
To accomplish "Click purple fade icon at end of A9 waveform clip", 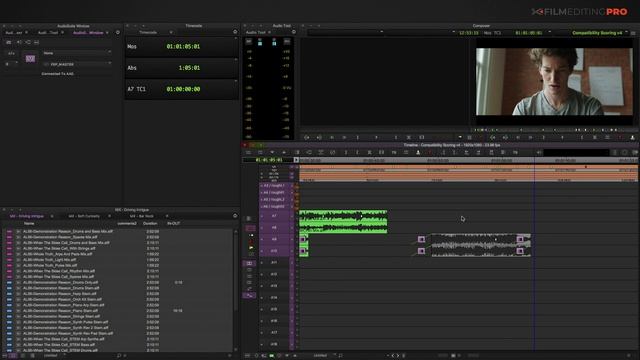I will point(520,239).
